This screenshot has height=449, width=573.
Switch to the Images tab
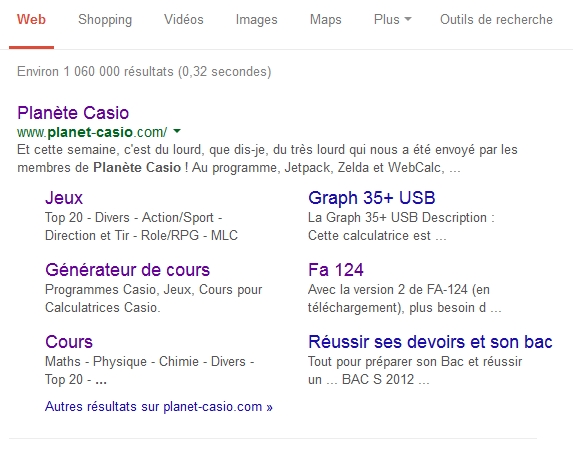pos(257,19)
